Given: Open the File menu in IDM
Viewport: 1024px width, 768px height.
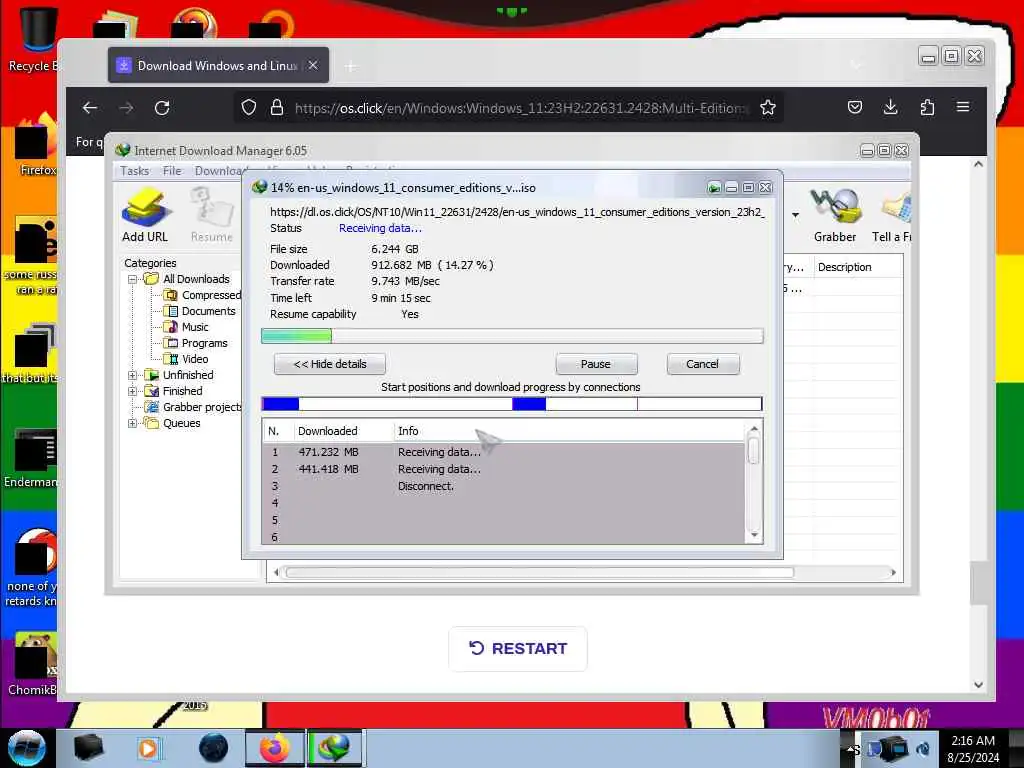Looking at the screenshot, I should [x=172, y=170].
